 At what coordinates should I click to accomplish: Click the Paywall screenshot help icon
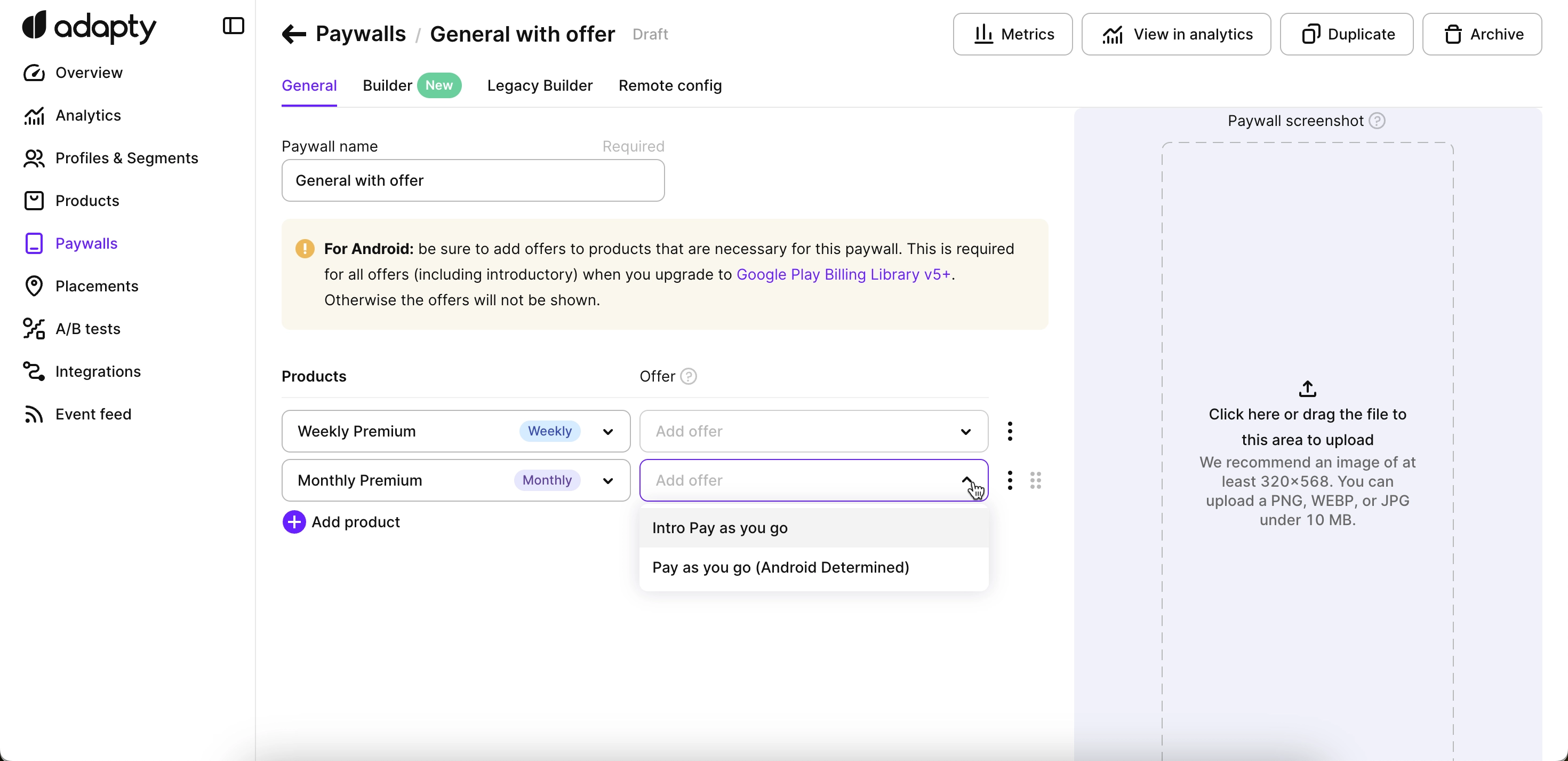click(1377, 121)
